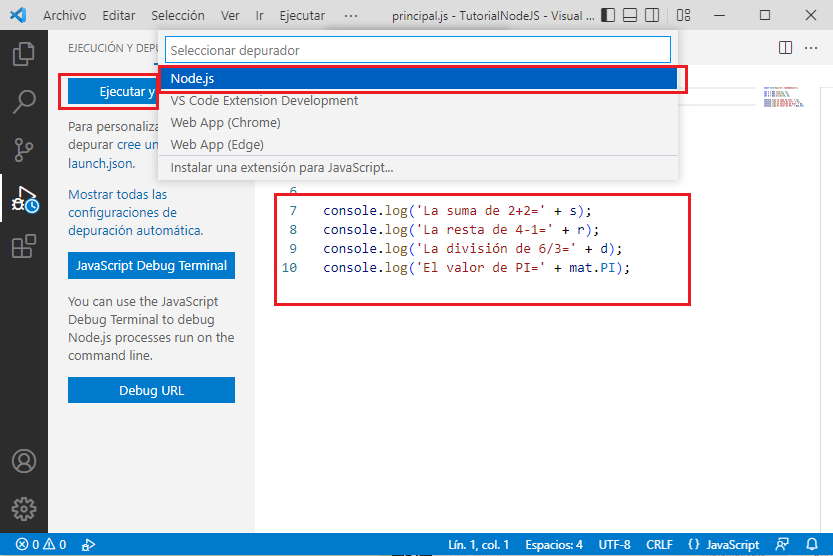Toggle bottom panel layout icon
The width and height of the screenshot is (833, 556).
point(630,15)
